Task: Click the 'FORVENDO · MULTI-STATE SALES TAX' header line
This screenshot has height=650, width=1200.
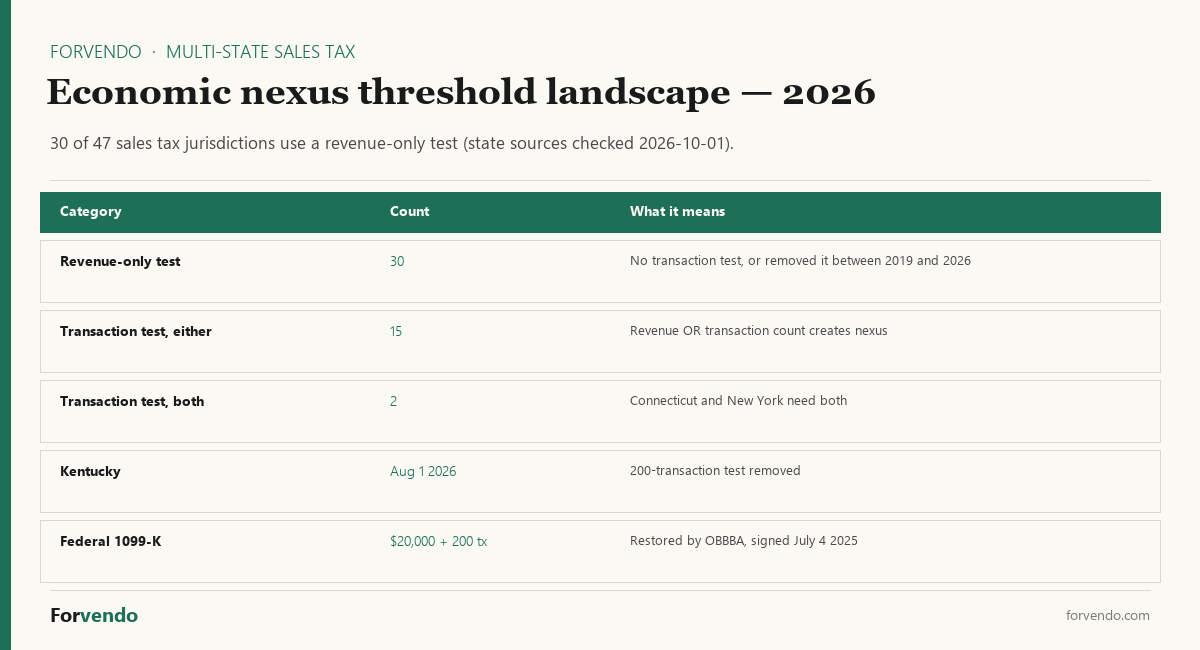Action: coord(203,52)
